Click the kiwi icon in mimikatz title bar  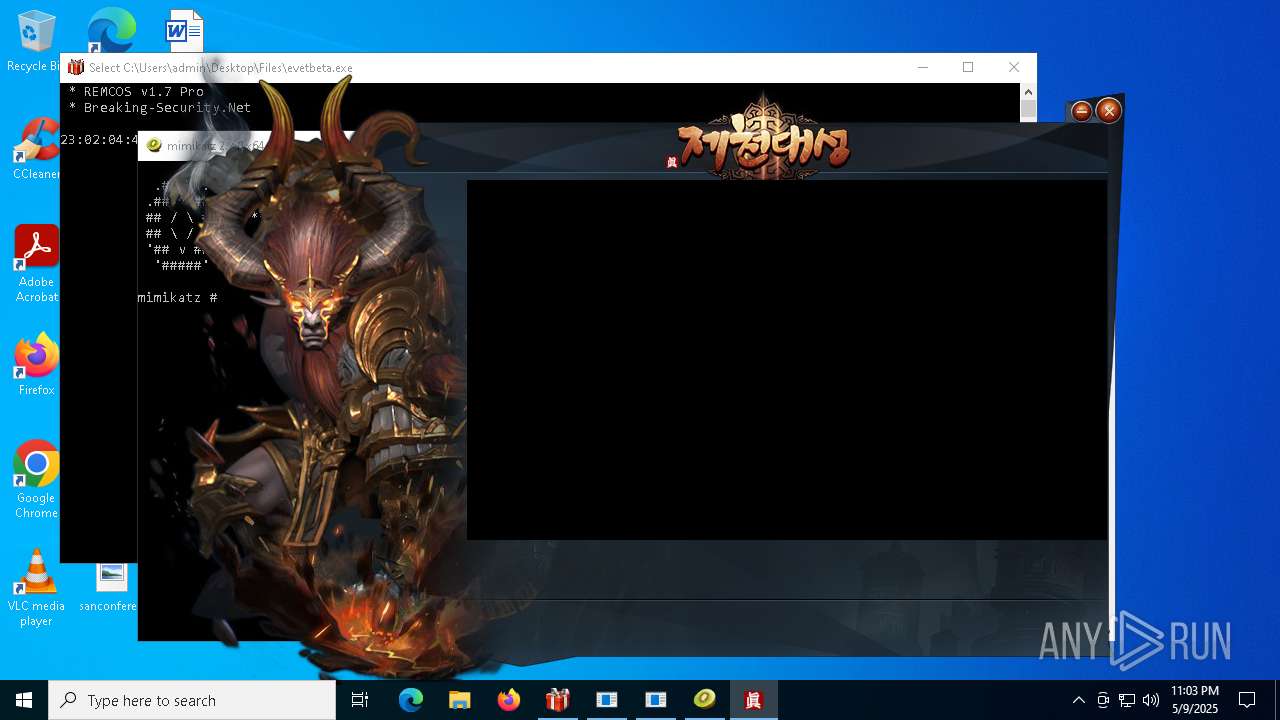click(x=154, y=145)
